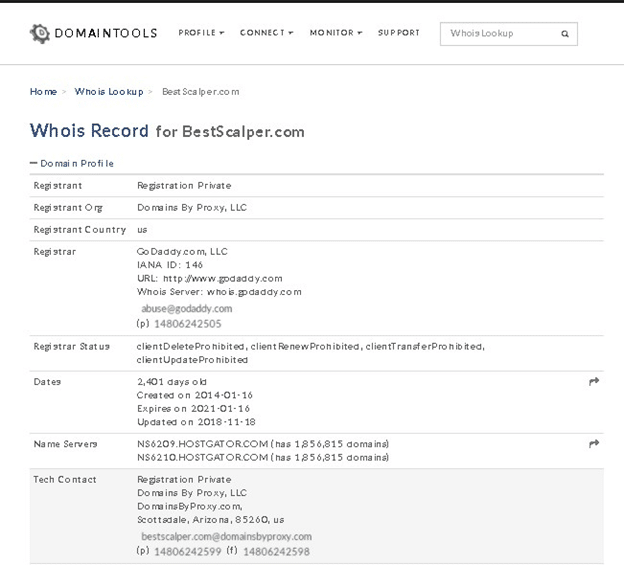Click the GoDaddy.com, LLC registrar name

pos(182,252)
